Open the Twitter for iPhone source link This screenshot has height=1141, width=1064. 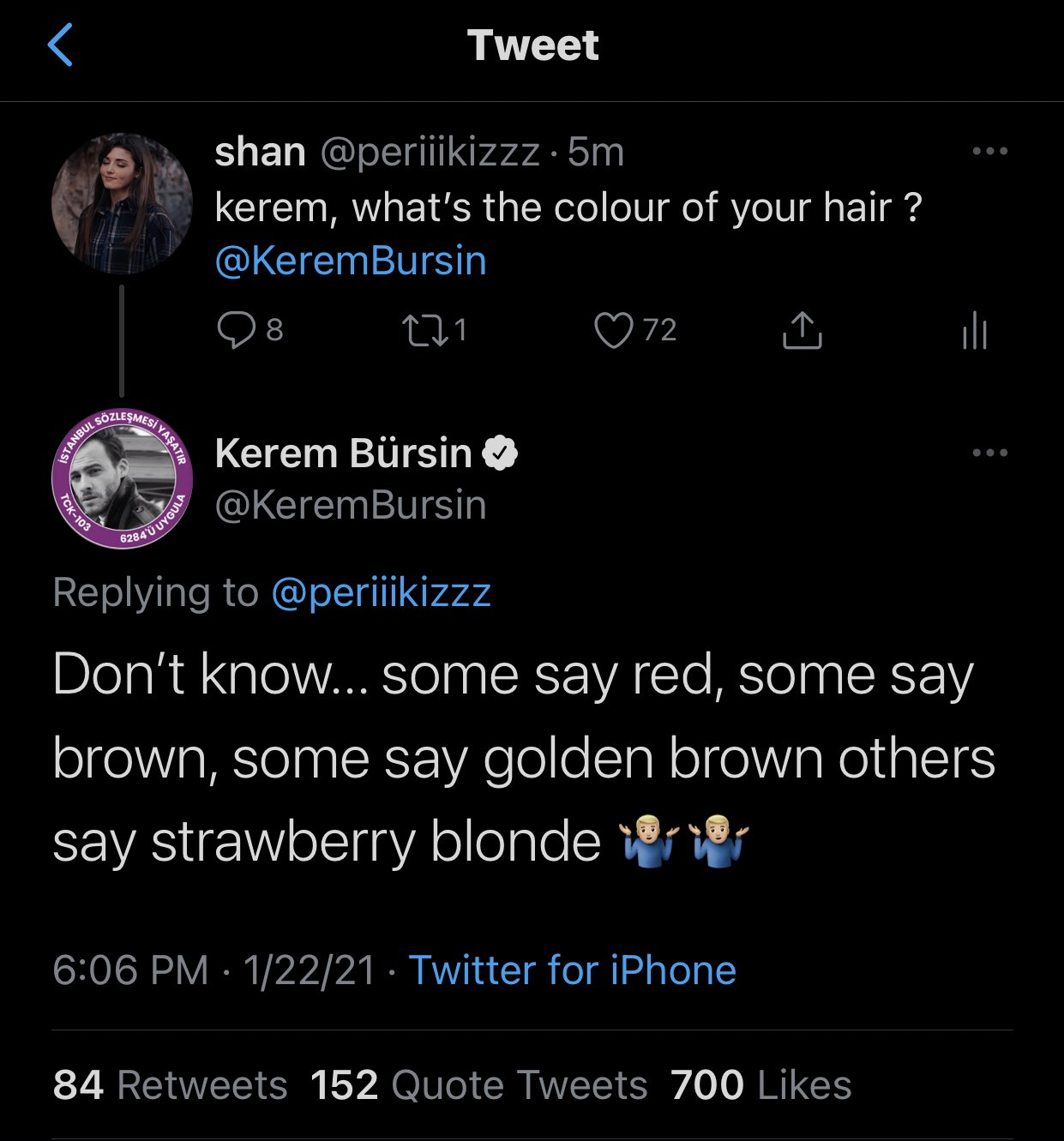click(x=572, y=970)
